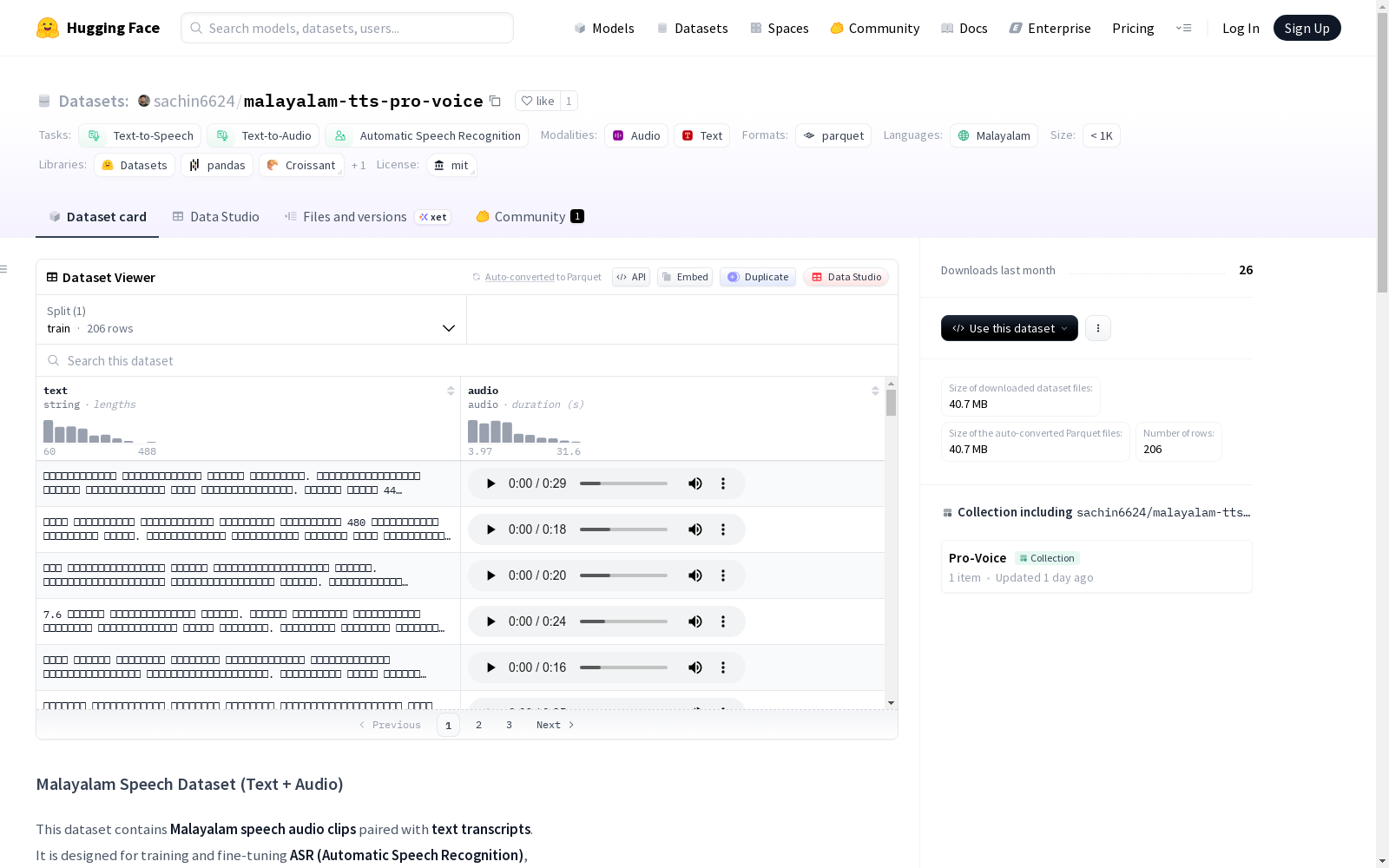Screen dimensions: 1389x868
Task: Copy the dataset name with the copy icon
Action: 495,101
